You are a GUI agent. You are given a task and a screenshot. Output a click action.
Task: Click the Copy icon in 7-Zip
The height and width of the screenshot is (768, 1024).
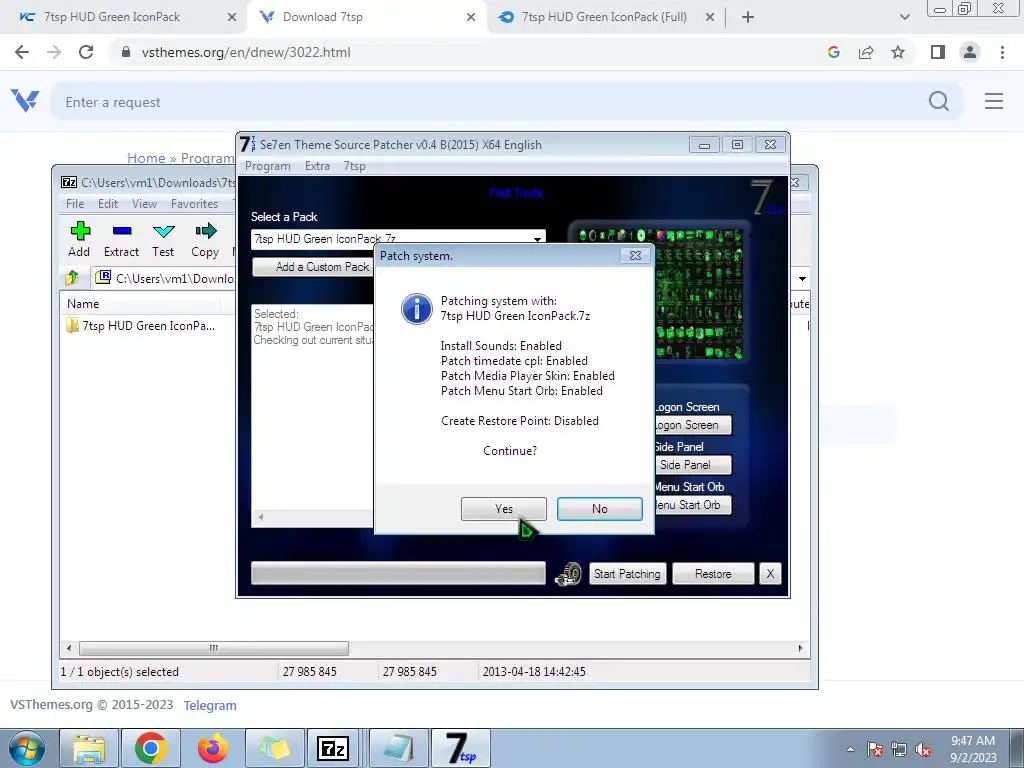[205, 239]
